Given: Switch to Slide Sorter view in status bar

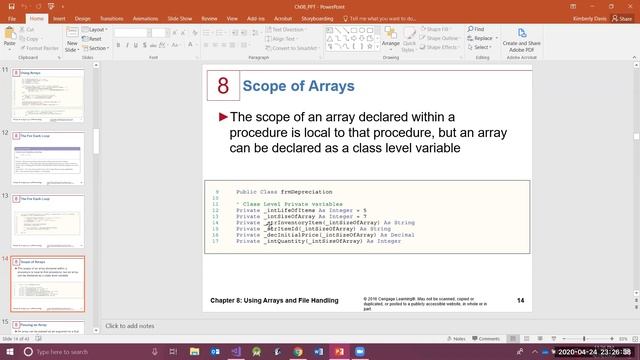Looking at the screenshot, I should coord(527,338).
